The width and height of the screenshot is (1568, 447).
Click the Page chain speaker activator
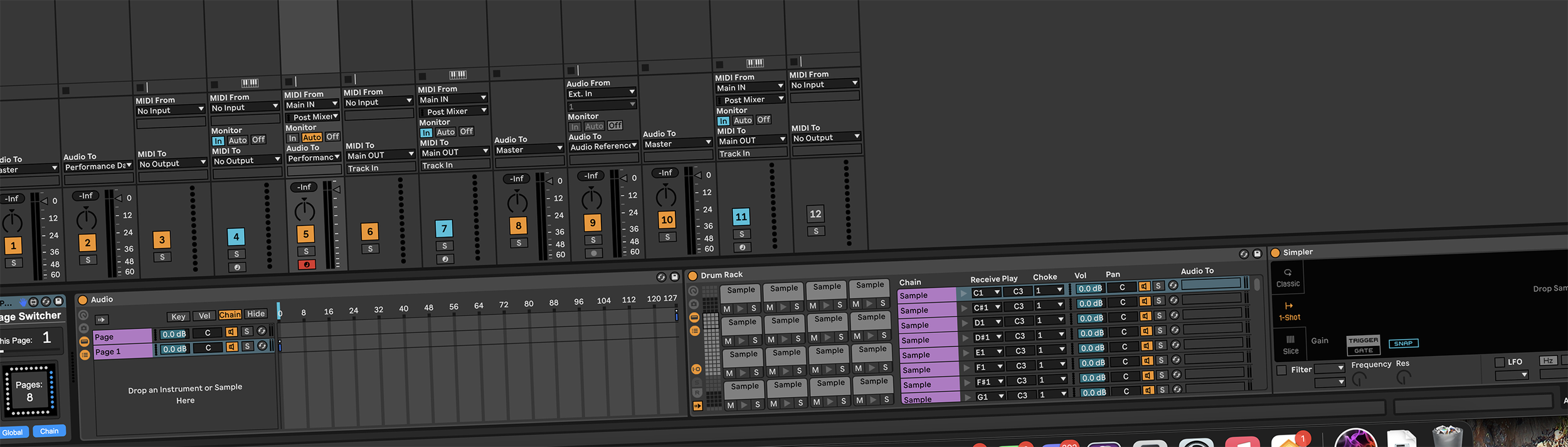coord(231,332)
